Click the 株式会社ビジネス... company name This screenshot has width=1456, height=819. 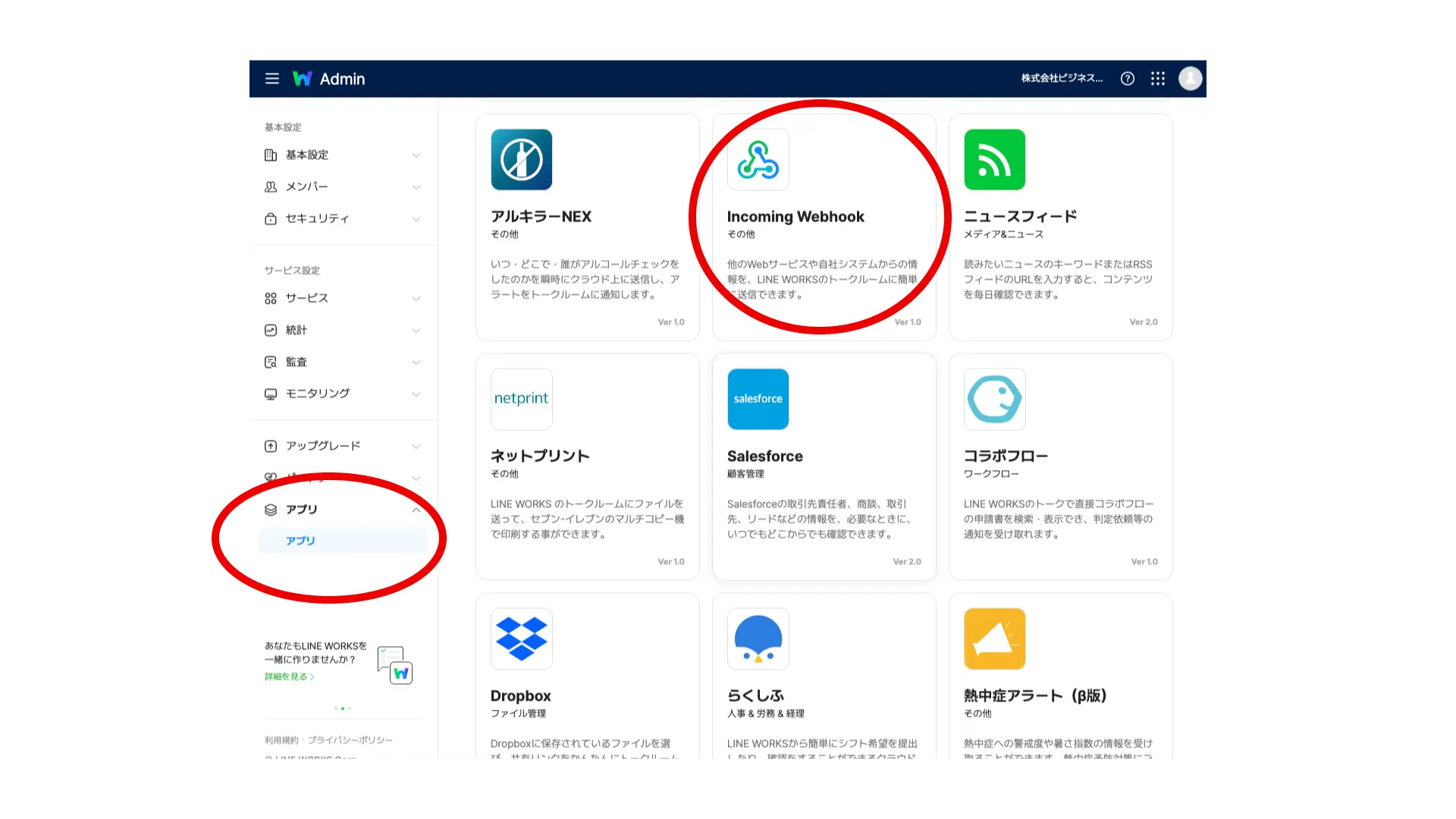(x=1062, y=78)
